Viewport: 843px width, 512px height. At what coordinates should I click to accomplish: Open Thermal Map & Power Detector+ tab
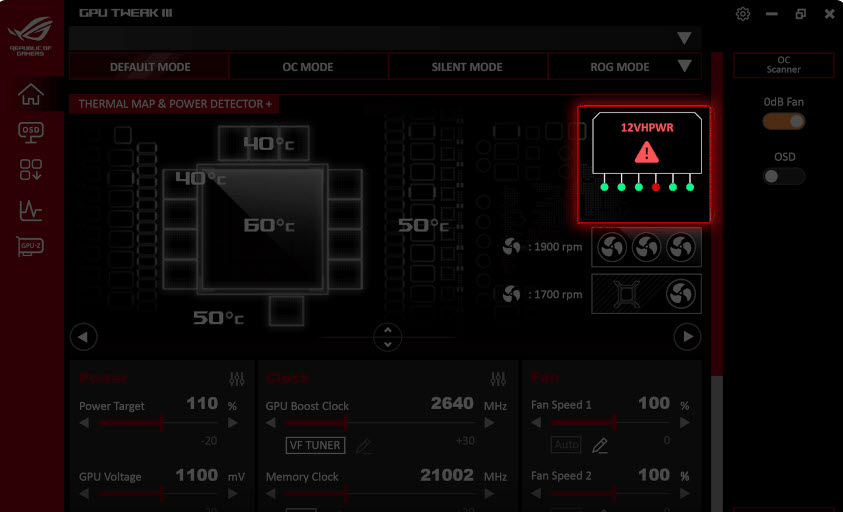point(174,104)
